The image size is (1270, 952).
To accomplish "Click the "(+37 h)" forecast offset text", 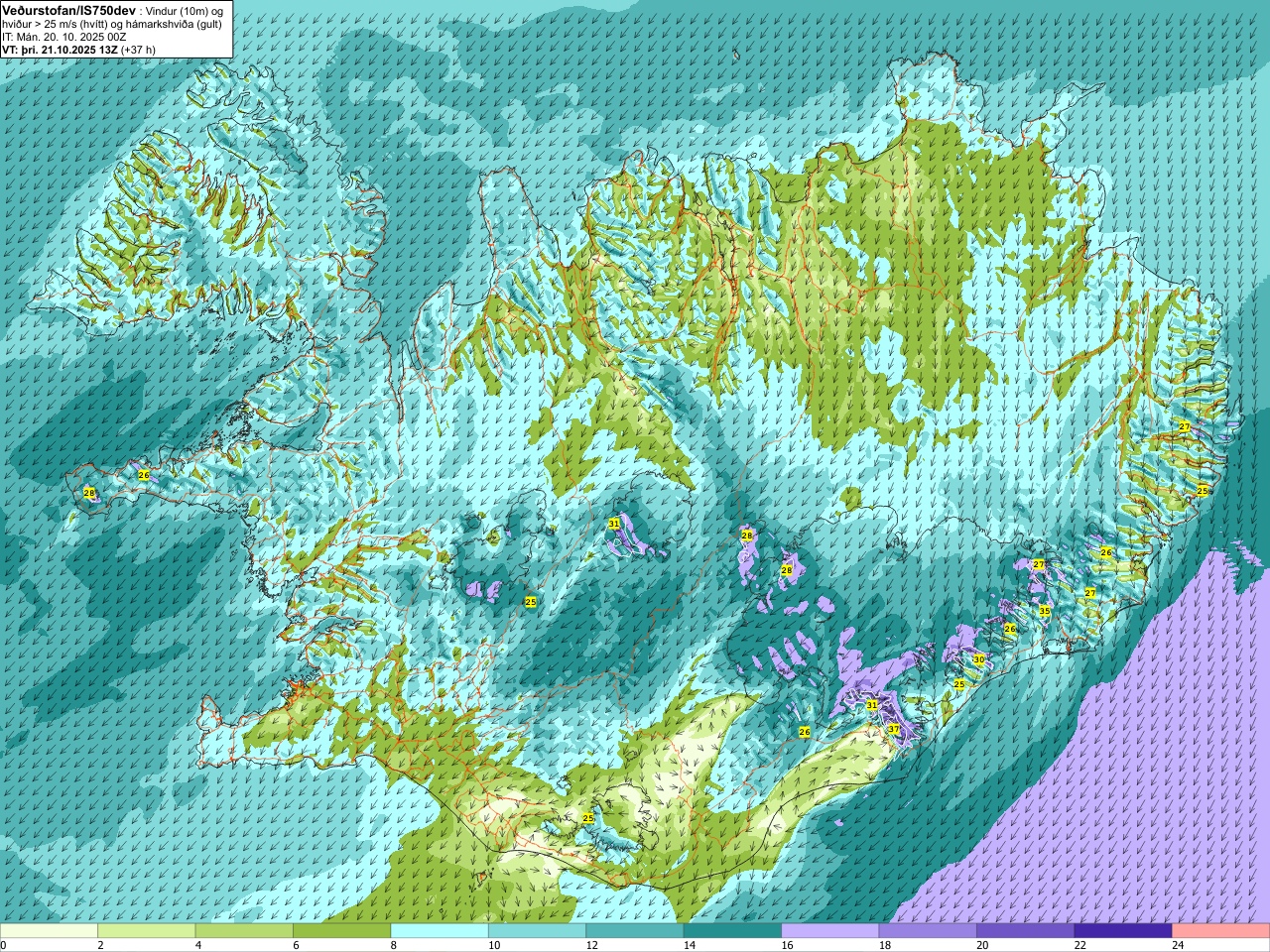I will (138, 50).
